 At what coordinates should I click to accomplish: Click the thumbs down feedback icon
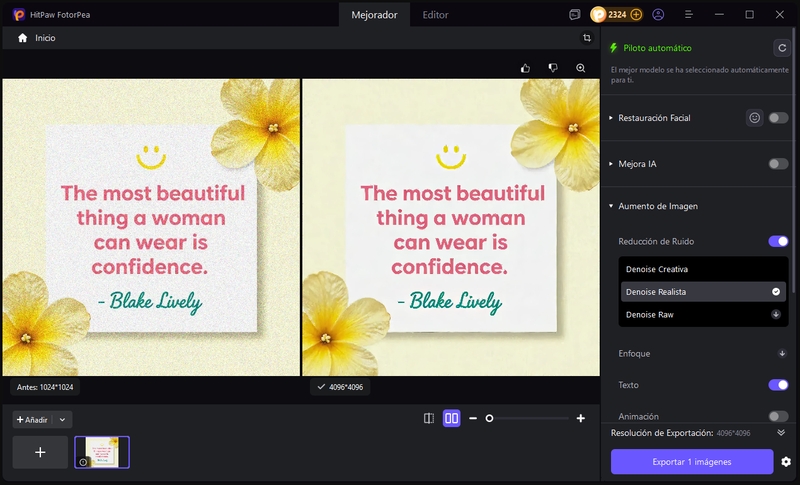(552, 68)
